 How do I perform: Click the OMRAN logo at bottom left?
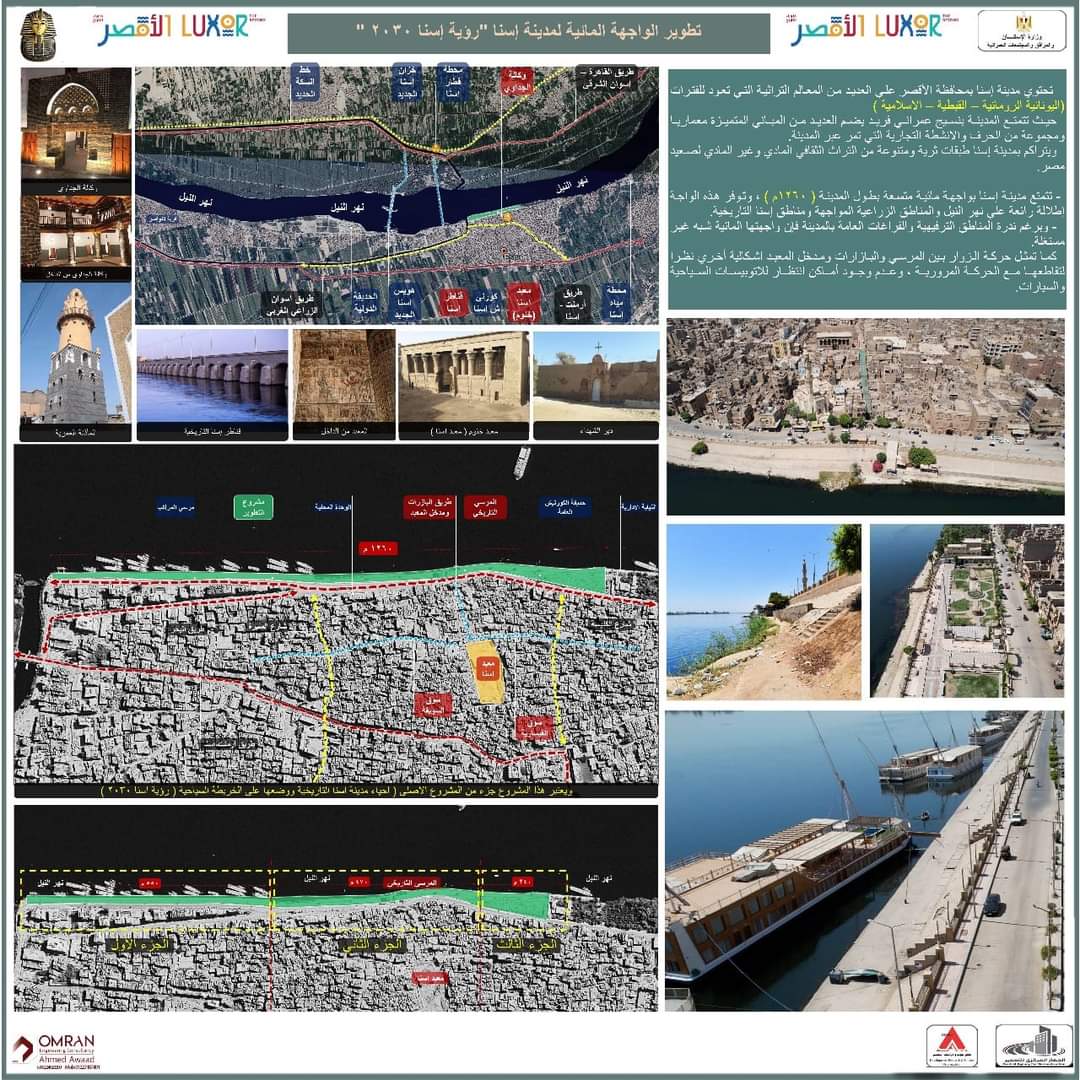(54, 1049)
